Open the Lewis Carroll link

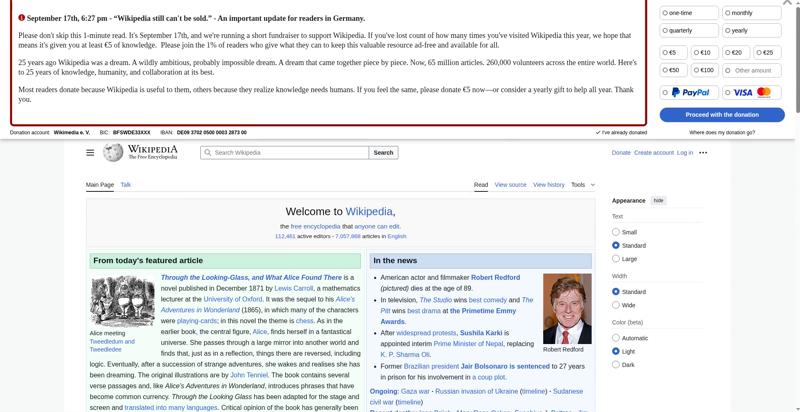coord(293,288)
